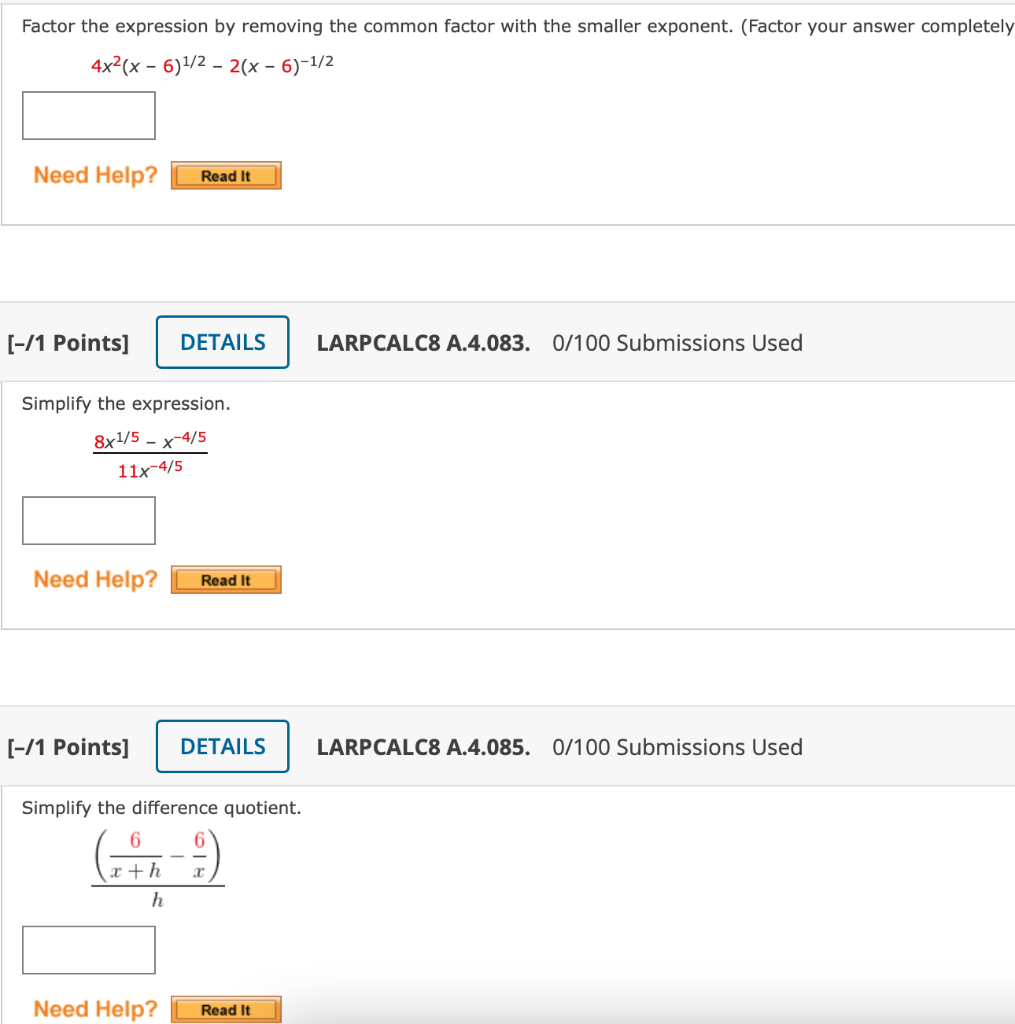Click the answer box under the simplify expression
1015x1024 pixels.
click(x=88, y=520)
